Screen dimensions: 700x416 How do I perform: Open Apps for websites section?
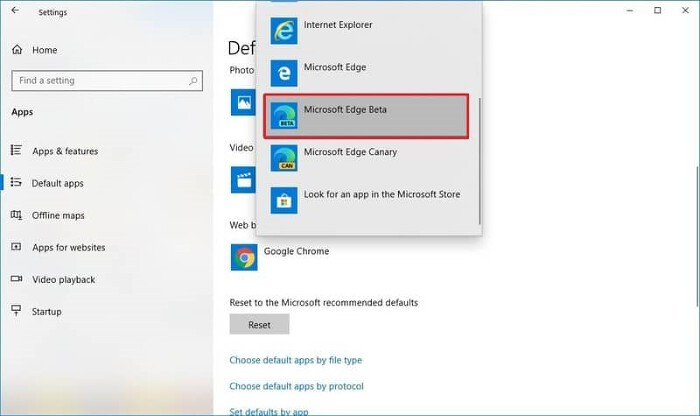pos(69,247)
